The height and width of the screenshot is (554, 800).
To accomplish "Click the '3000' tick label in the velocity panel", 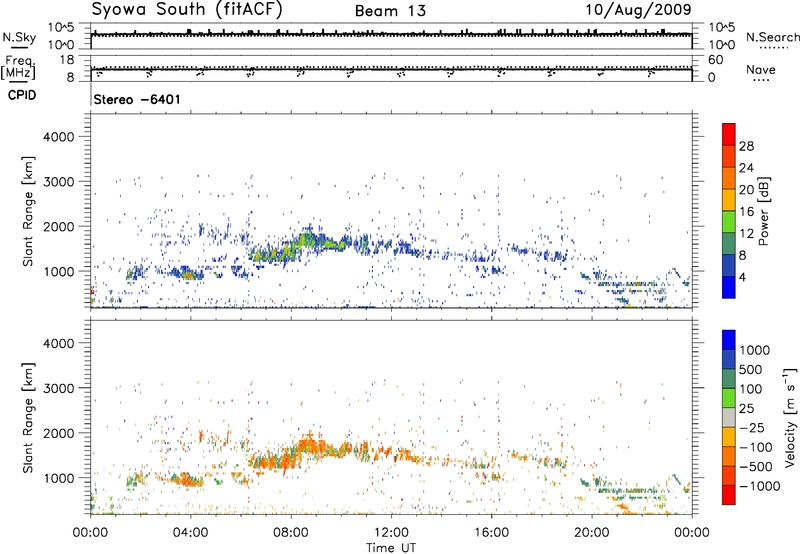I will [58, 388].
